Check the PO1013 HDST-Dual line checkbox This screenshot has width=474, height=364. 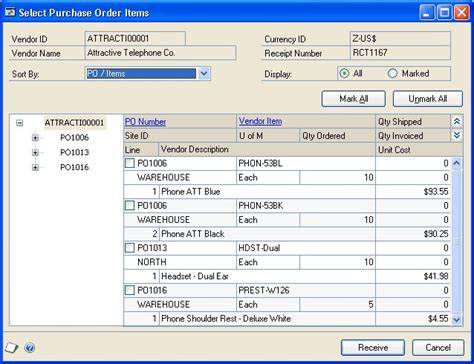click(x=130, y=248)
